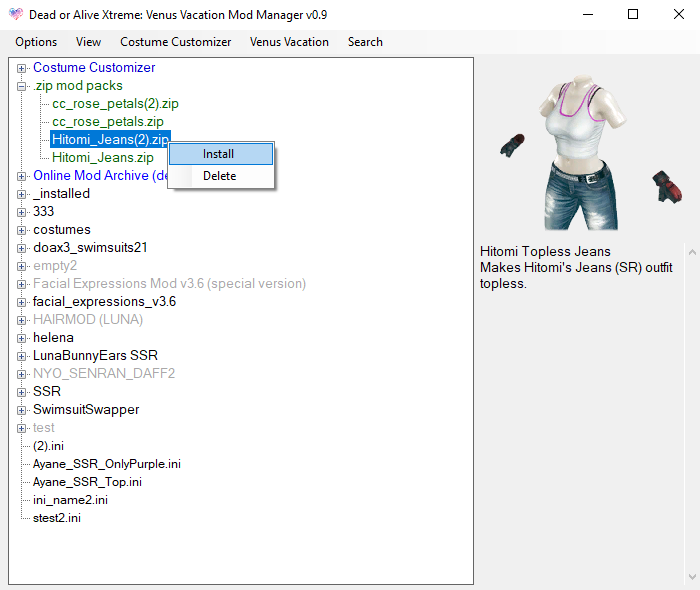Click the app heart icon in title bar
Image resolution: width=700 pixels, height=590 pixels.
click(16, 14)
